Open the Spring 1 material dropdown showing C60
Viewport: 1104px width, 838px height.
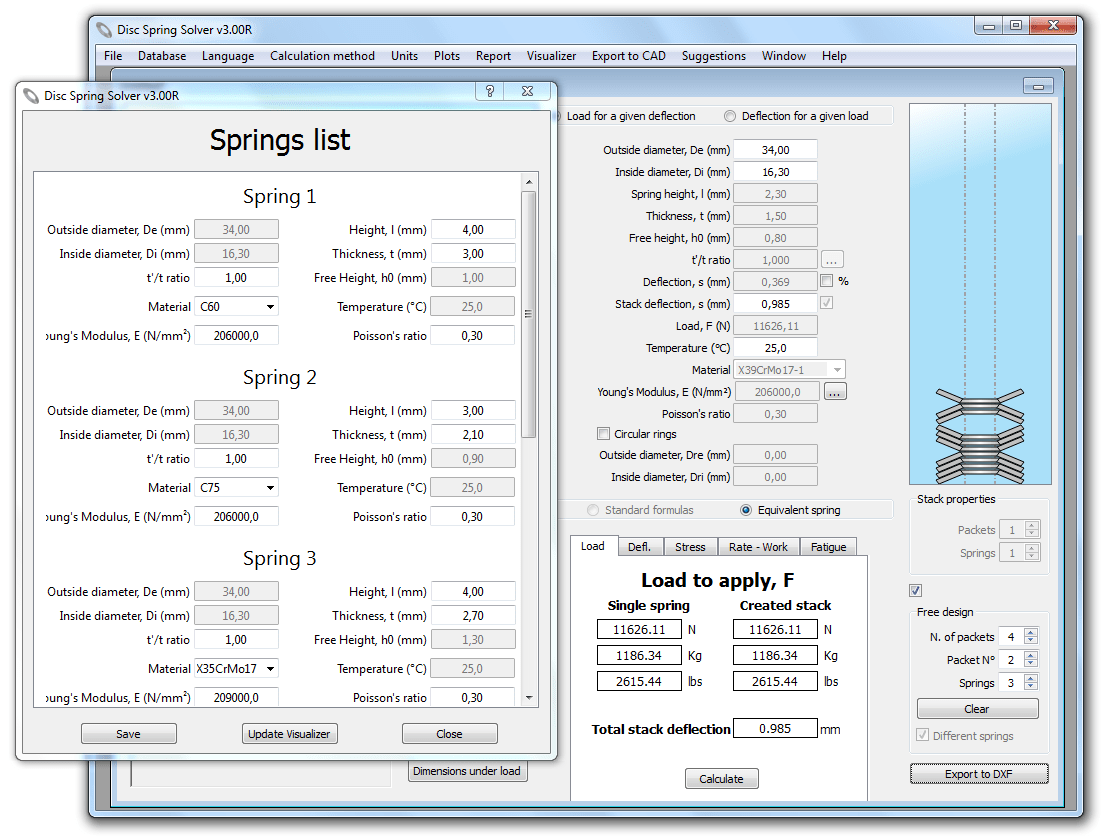(x=268, y=305)
